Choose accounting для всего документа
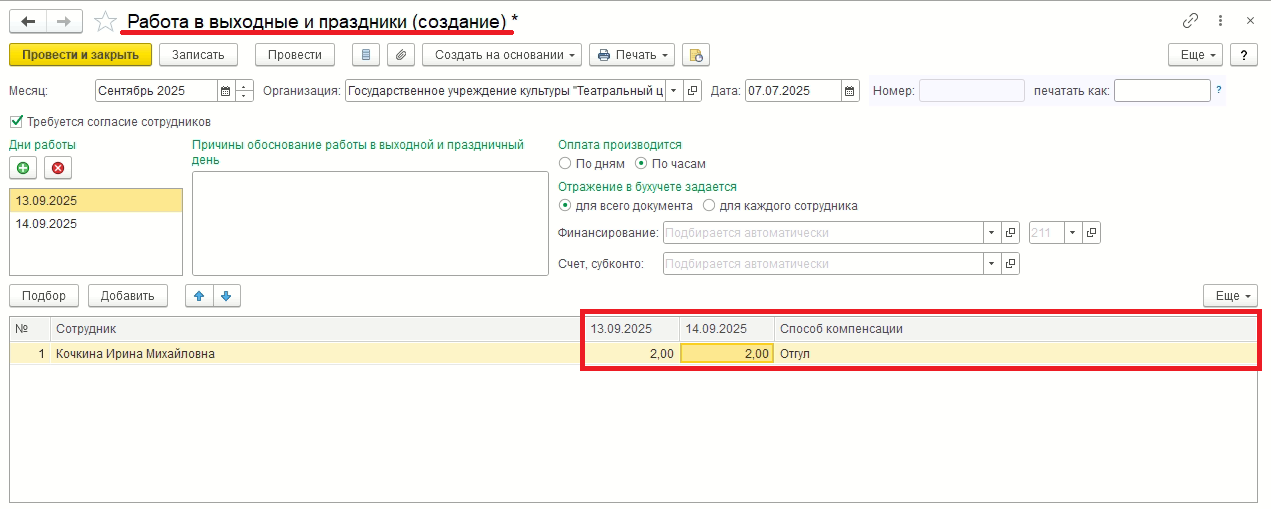 point(565,206)
